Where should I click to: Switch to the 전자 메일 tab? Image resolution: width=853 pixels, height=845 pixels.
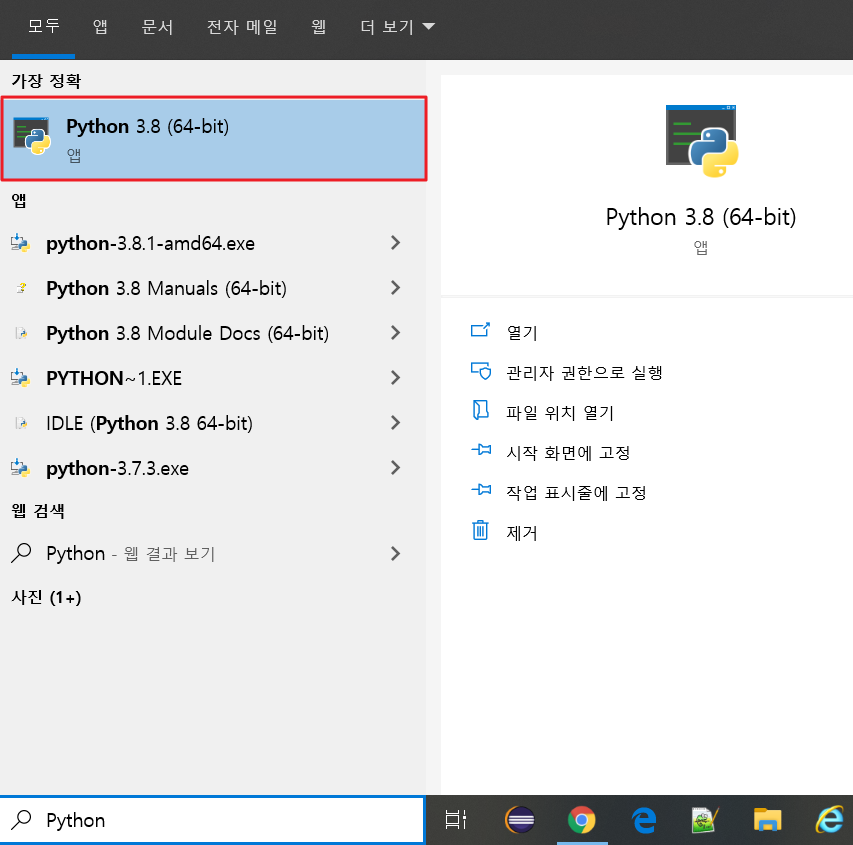point(242,27)
